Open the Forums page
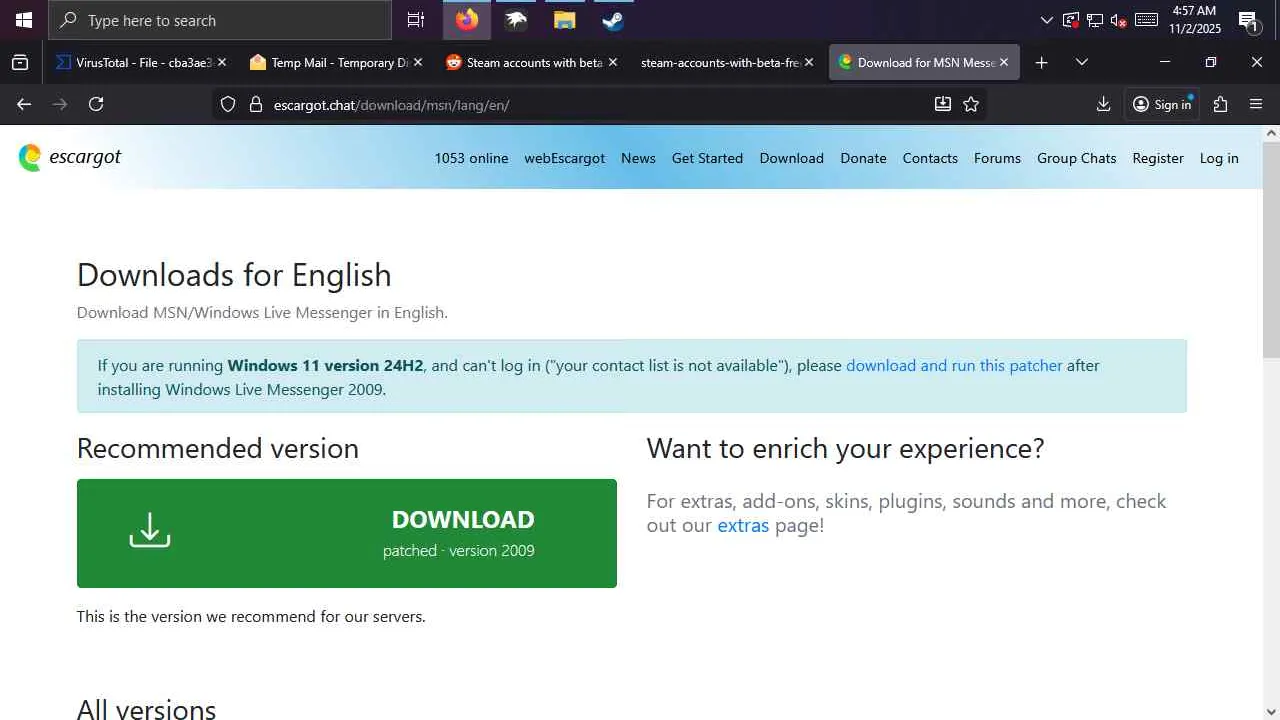Screen dimensions: 1280x720 click(997, 158)
